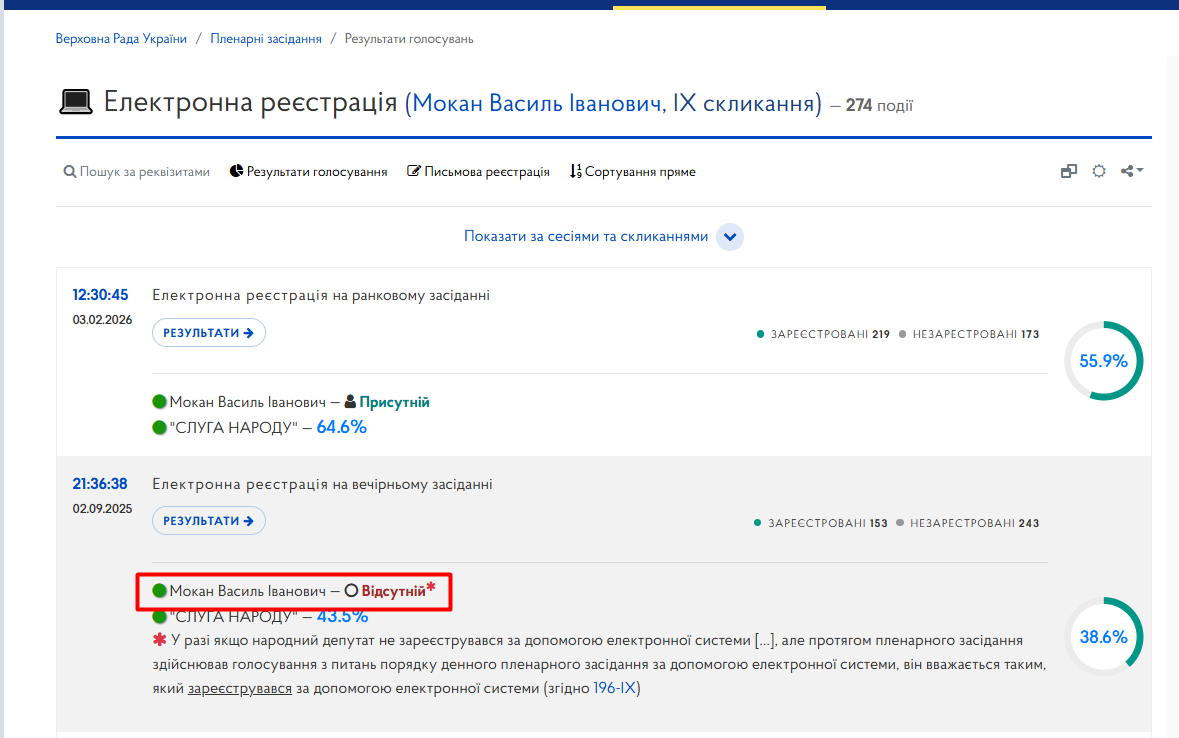This screenshot has height=738, width=1179.
Task: Click НЕЗАРЕЄСТРОВАНІ 173 legend entry
Action: point(969,334)
